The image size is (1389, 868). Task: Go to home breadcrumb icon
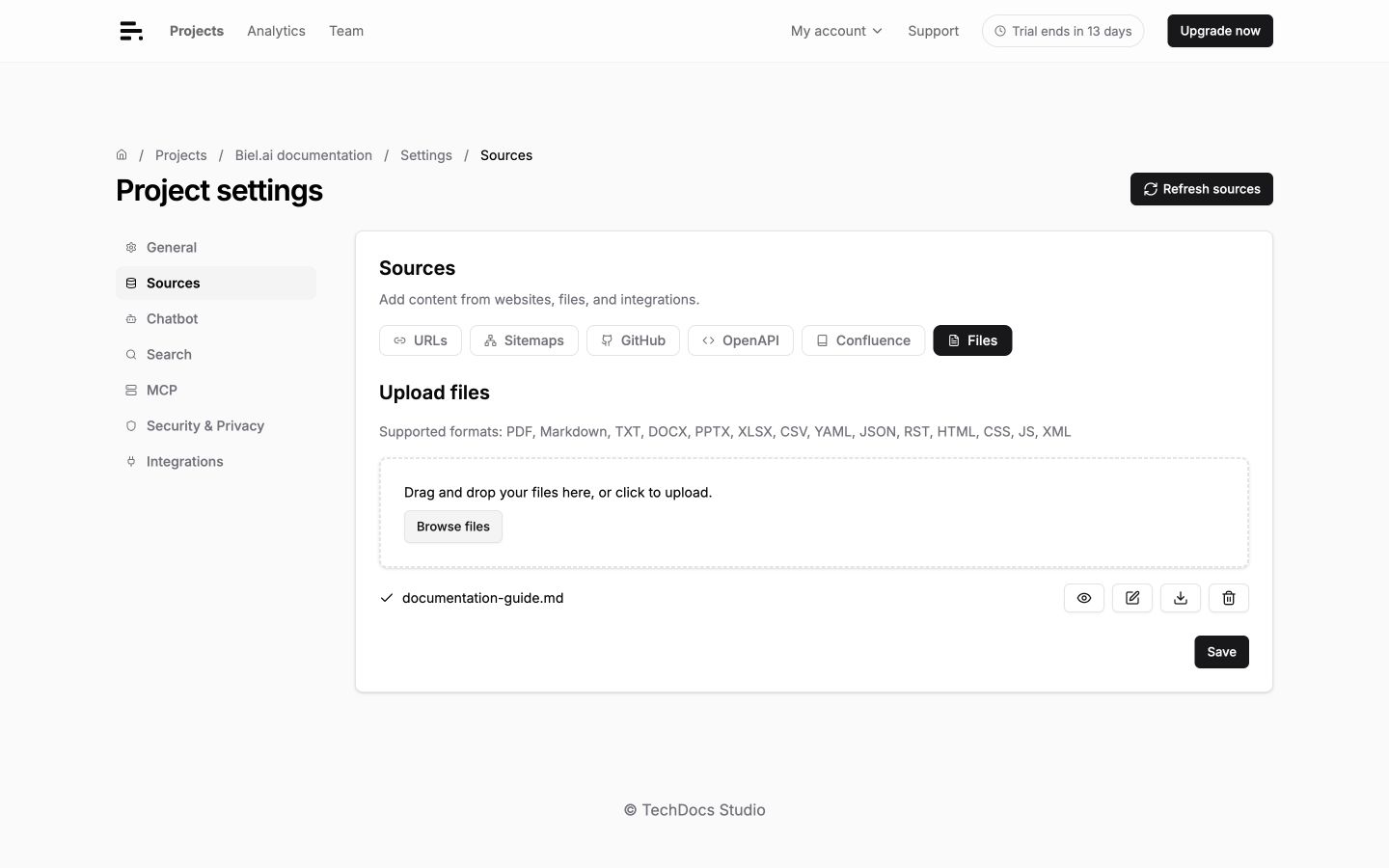click(x=122, y=154)
